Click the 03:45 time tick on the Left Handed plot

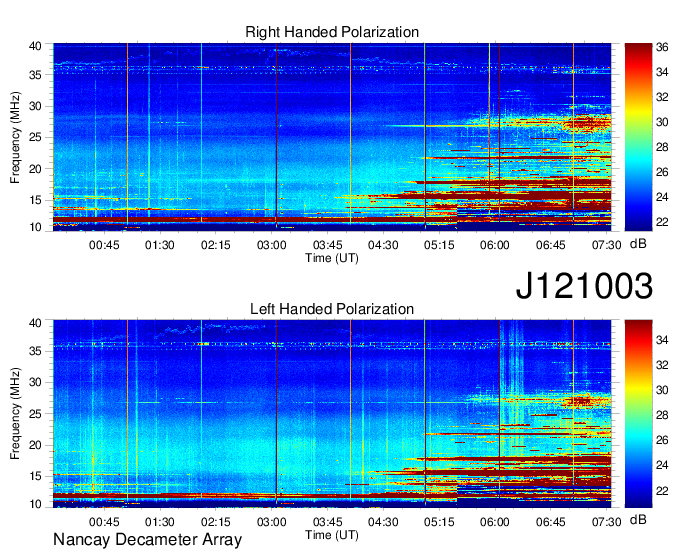click(327, 522)
